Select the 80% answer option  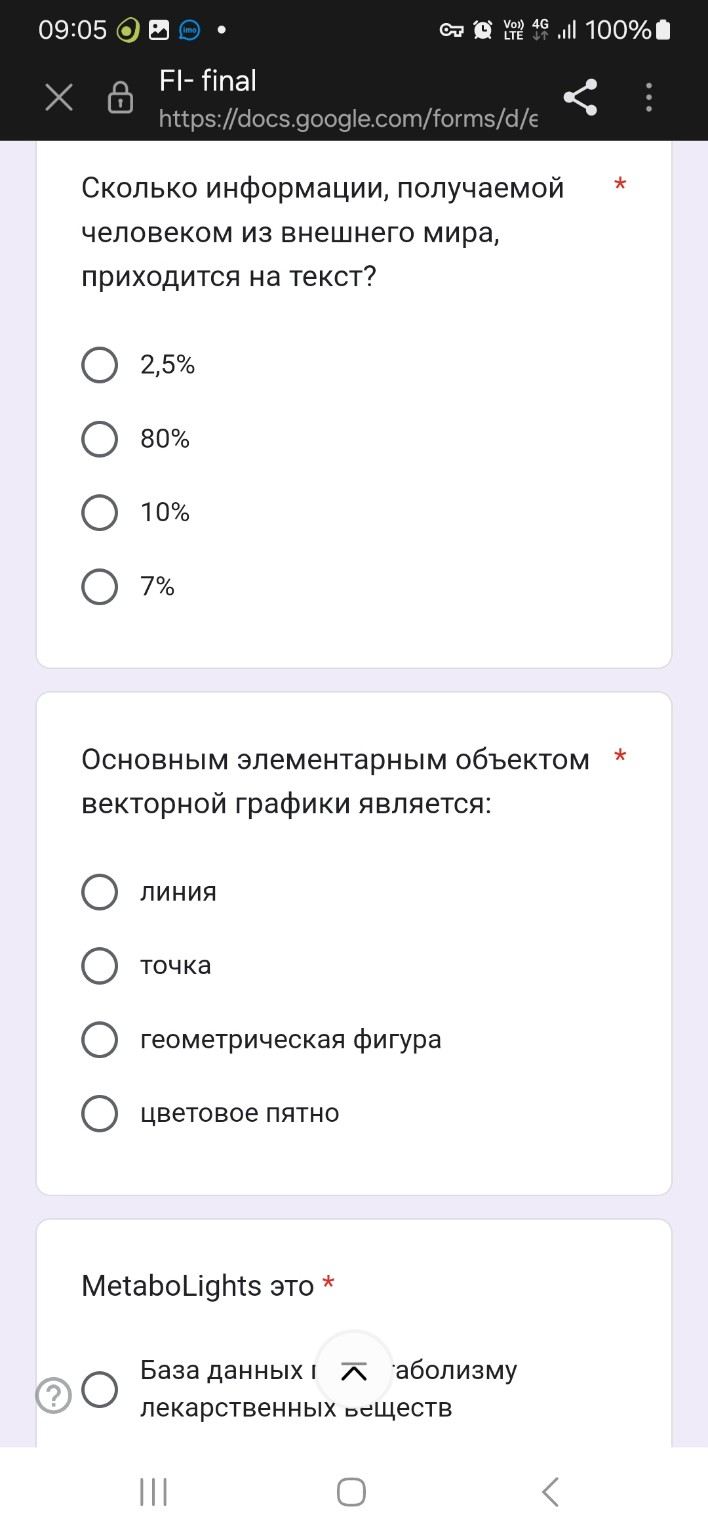coord(99,439)
